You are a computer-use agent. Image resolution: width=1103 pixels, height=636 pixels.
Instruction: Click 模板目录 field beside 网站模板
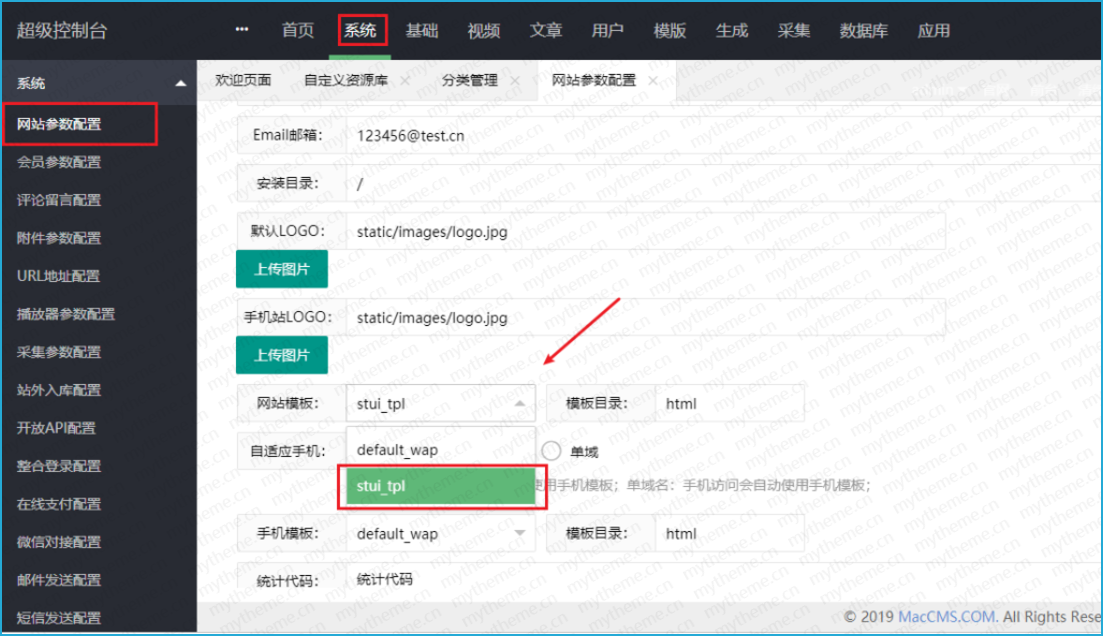(729, 403)
